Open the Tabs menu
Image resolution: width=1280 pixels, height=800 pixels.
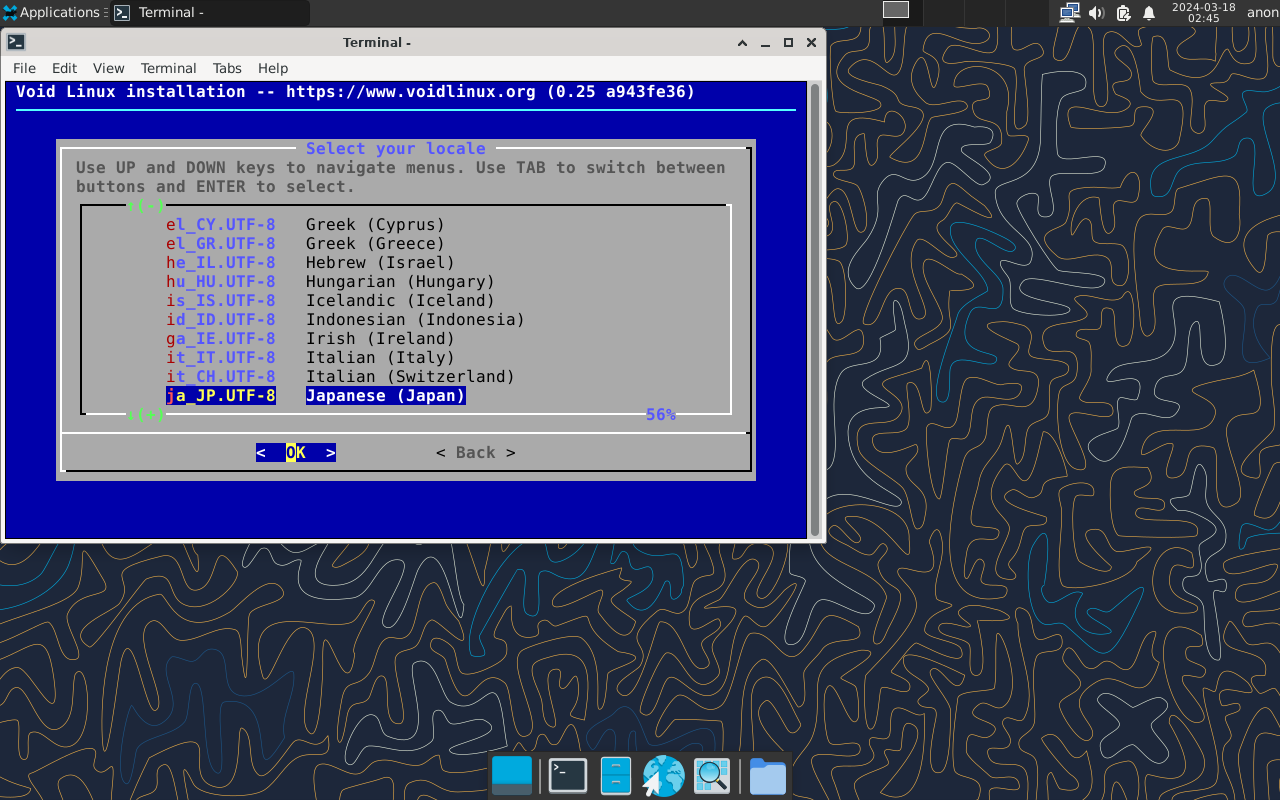(227, 68)
